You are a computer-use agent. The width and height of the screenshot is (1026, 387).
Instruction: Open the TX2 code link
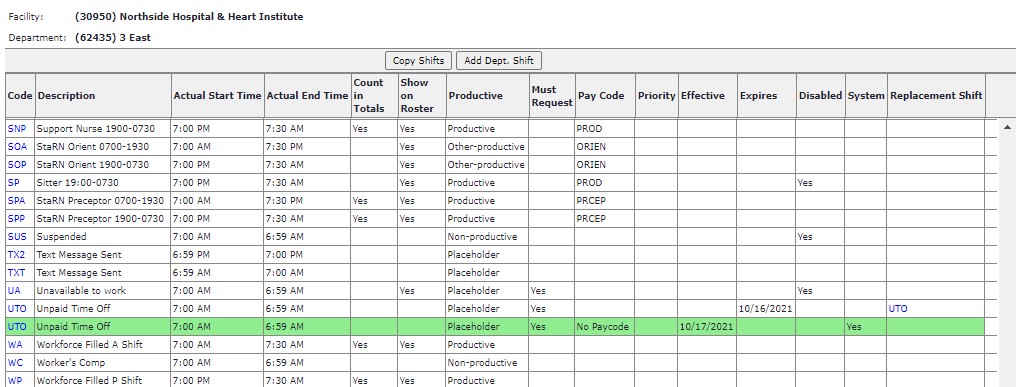click(16, 255)
